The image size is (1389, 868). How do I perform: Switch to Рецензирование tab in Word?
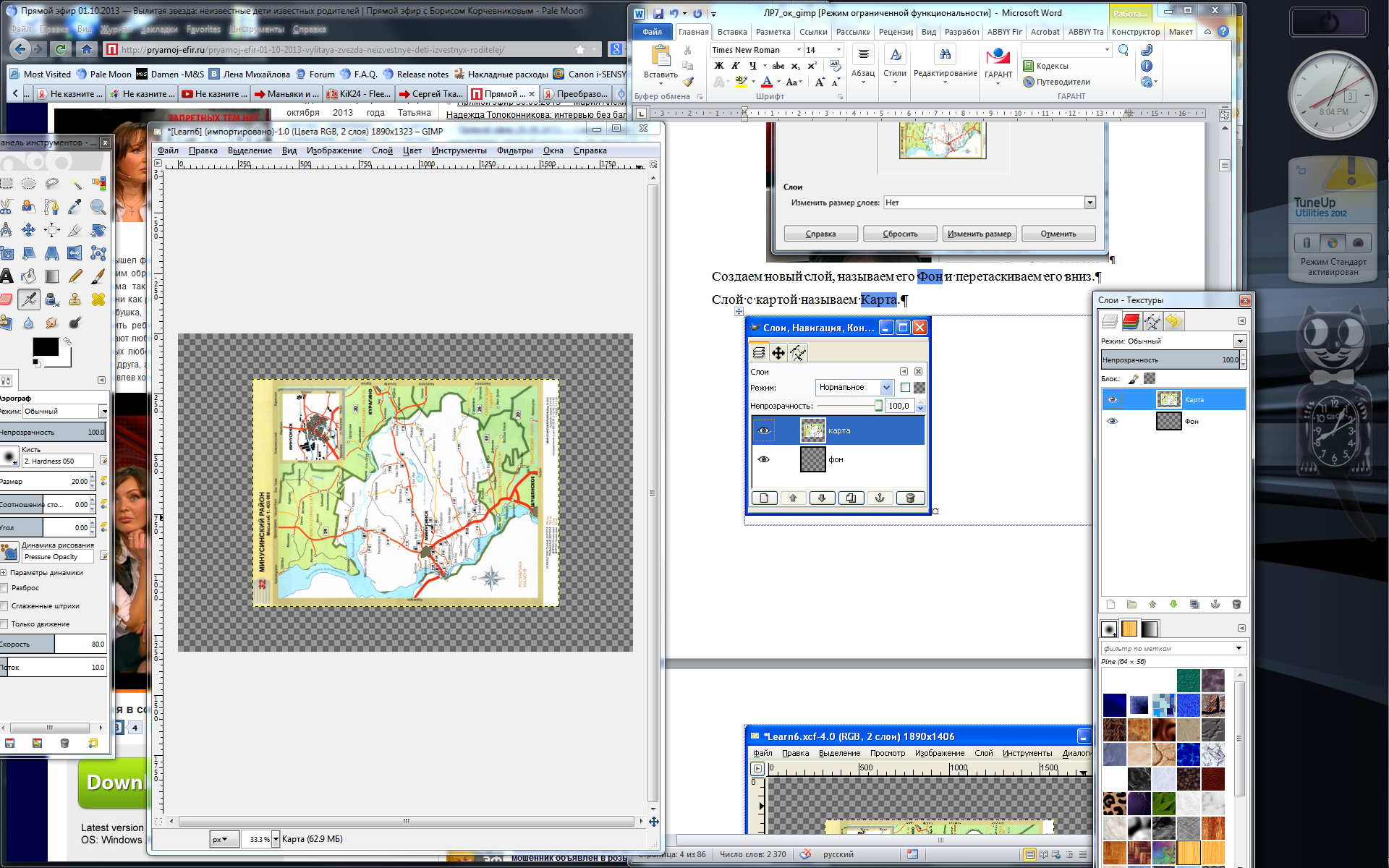[x=896, y=32]
